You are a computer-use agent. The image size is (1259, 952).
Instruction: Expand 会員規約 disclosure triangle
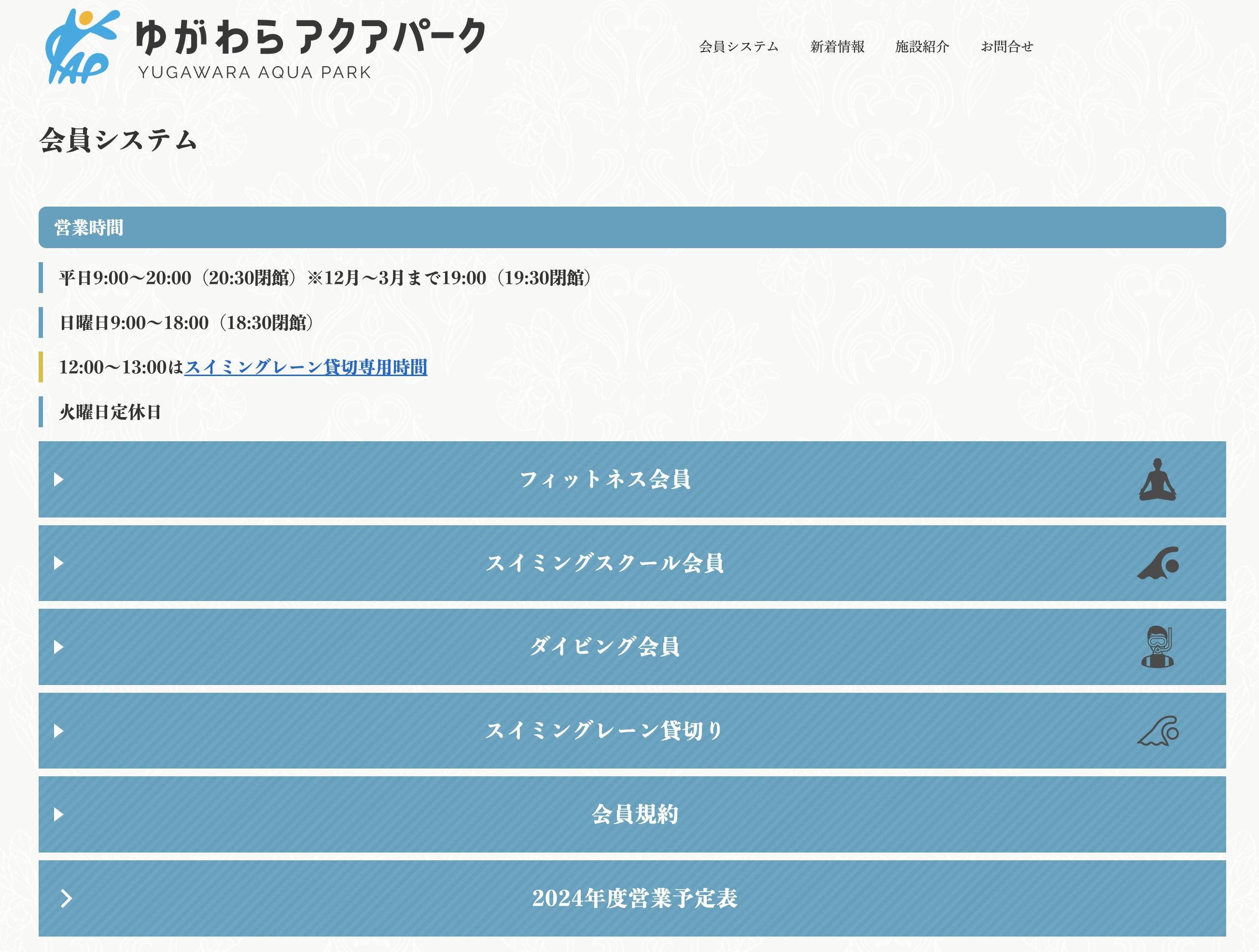pyautogui.click(x=58, y=814)
